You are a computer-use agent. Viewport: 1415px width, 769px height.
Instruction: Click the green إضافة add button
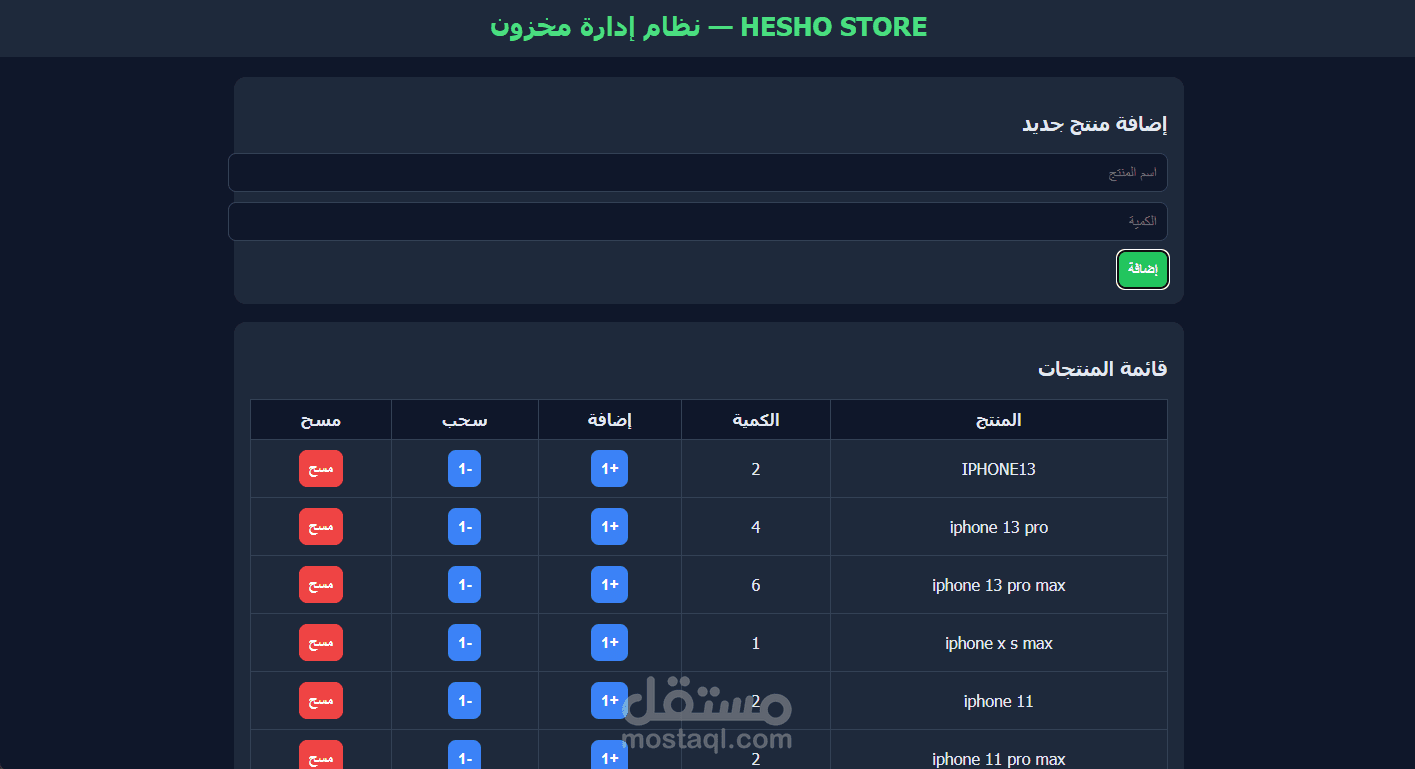pyautogui.click(x=1142, y=270)
